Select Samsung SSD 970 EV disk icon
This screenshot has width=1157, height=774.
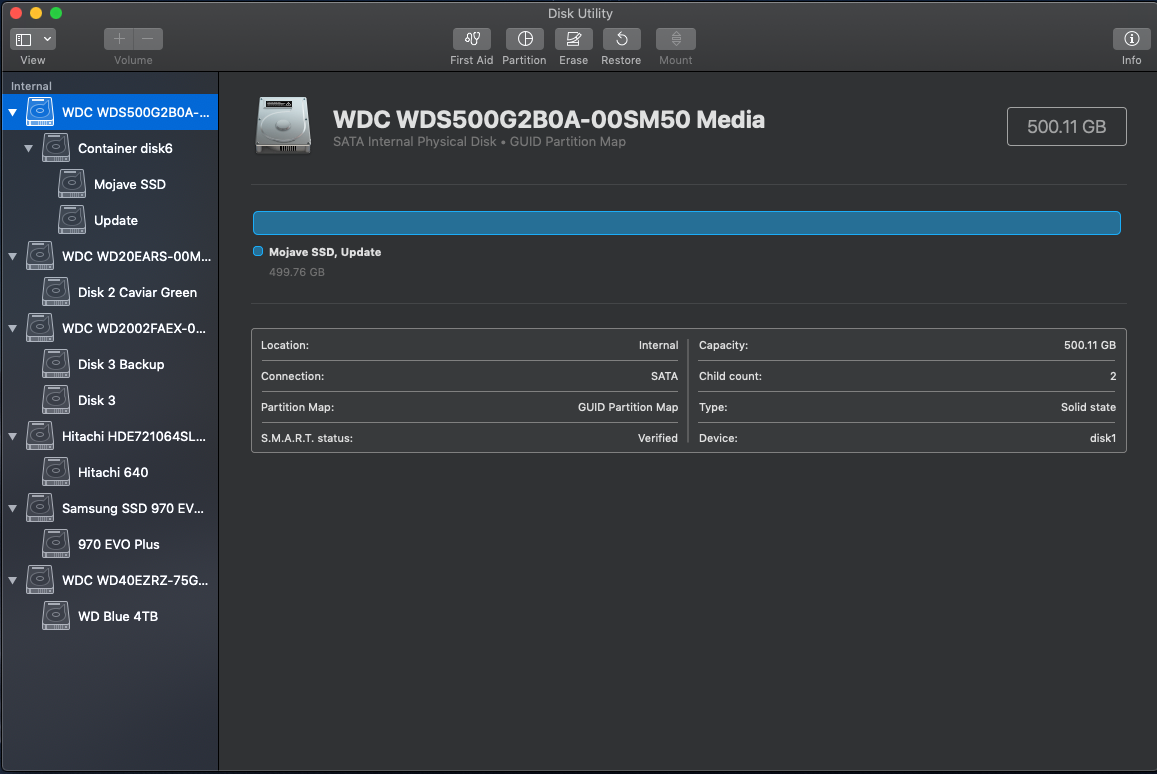pos(40,508)
